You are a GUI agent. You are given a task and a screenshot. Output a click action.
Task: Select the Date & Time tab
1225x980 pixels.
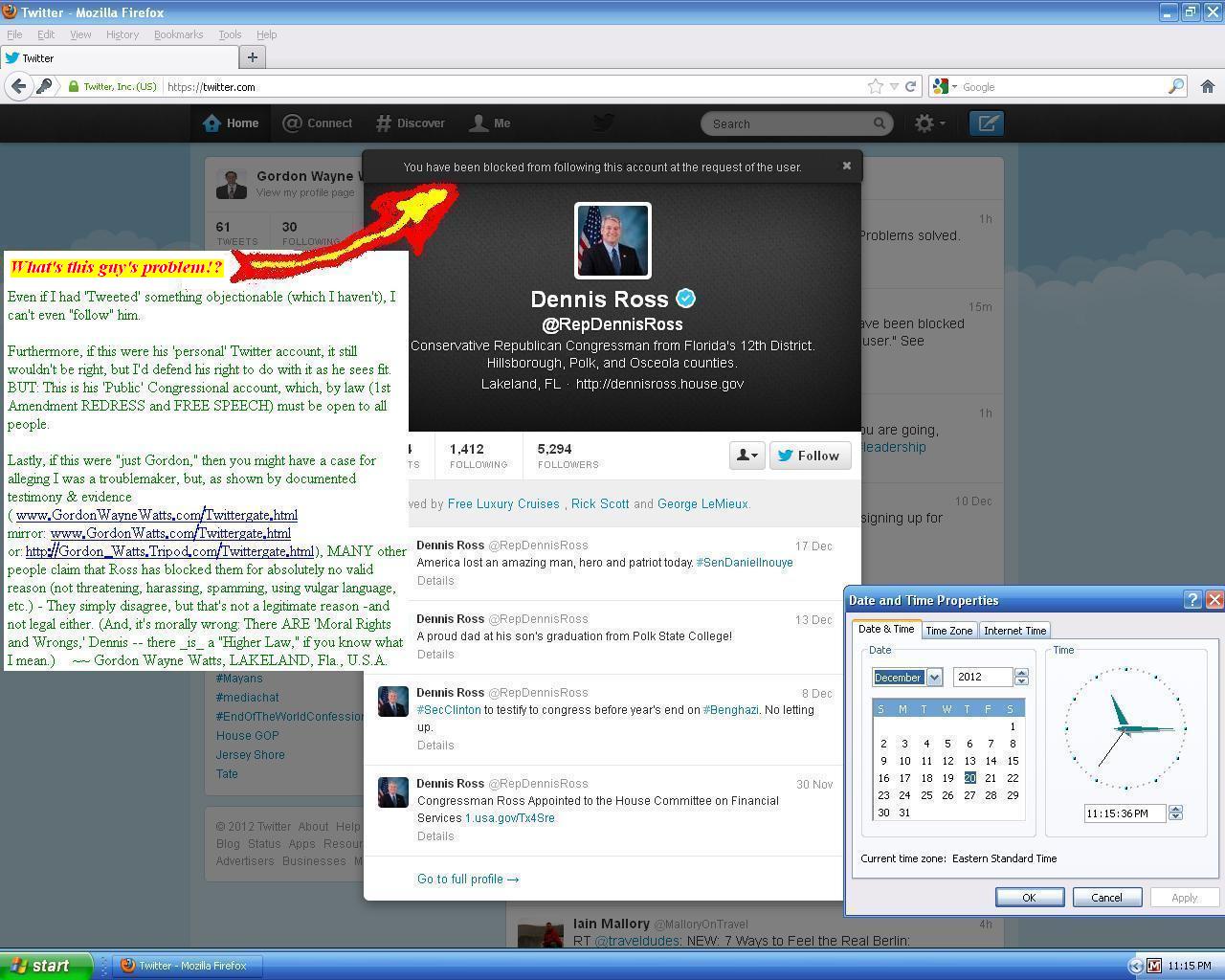click(x=886, y=629)
